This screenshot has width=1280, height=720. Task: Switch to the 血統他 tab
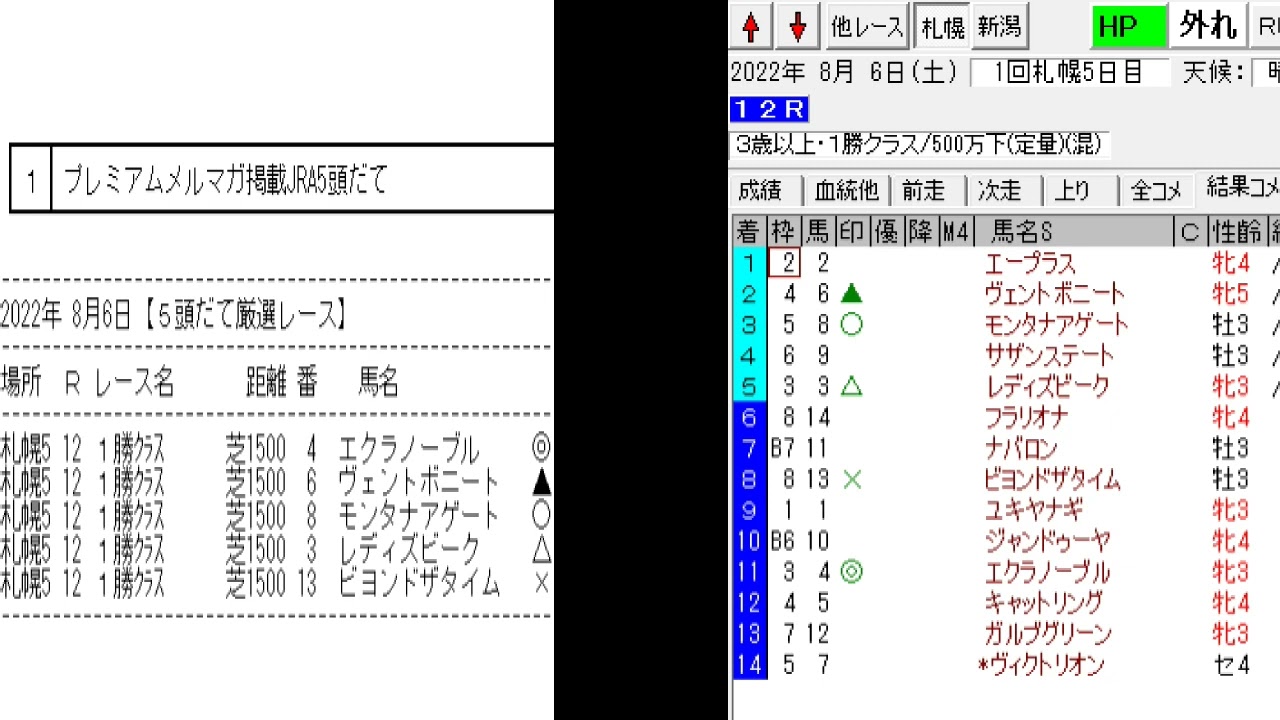[846, 190]
